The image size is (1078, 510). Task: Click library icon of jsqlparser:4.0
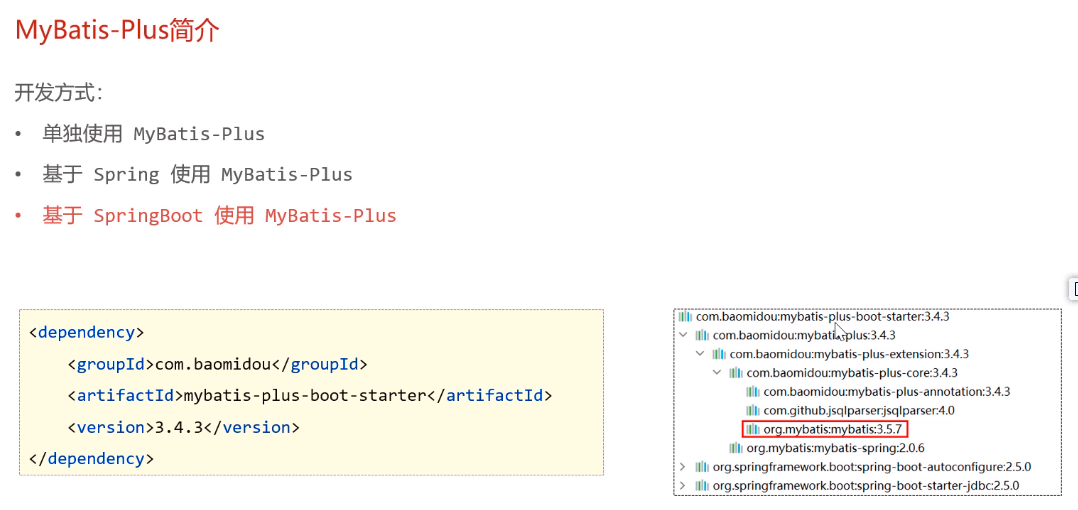click(x=753, y=410)
